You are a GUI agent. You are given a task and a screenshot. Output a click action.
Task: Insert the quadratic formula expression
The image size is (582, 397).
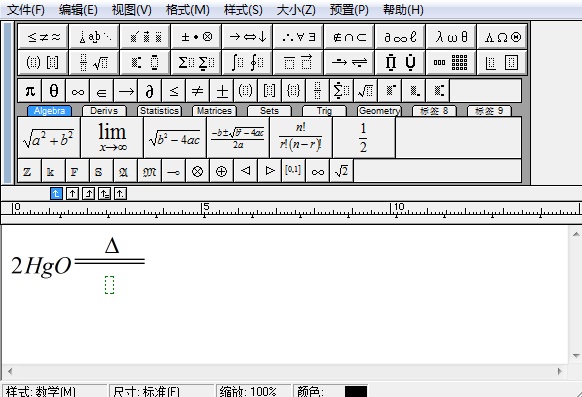click(238, 138)
